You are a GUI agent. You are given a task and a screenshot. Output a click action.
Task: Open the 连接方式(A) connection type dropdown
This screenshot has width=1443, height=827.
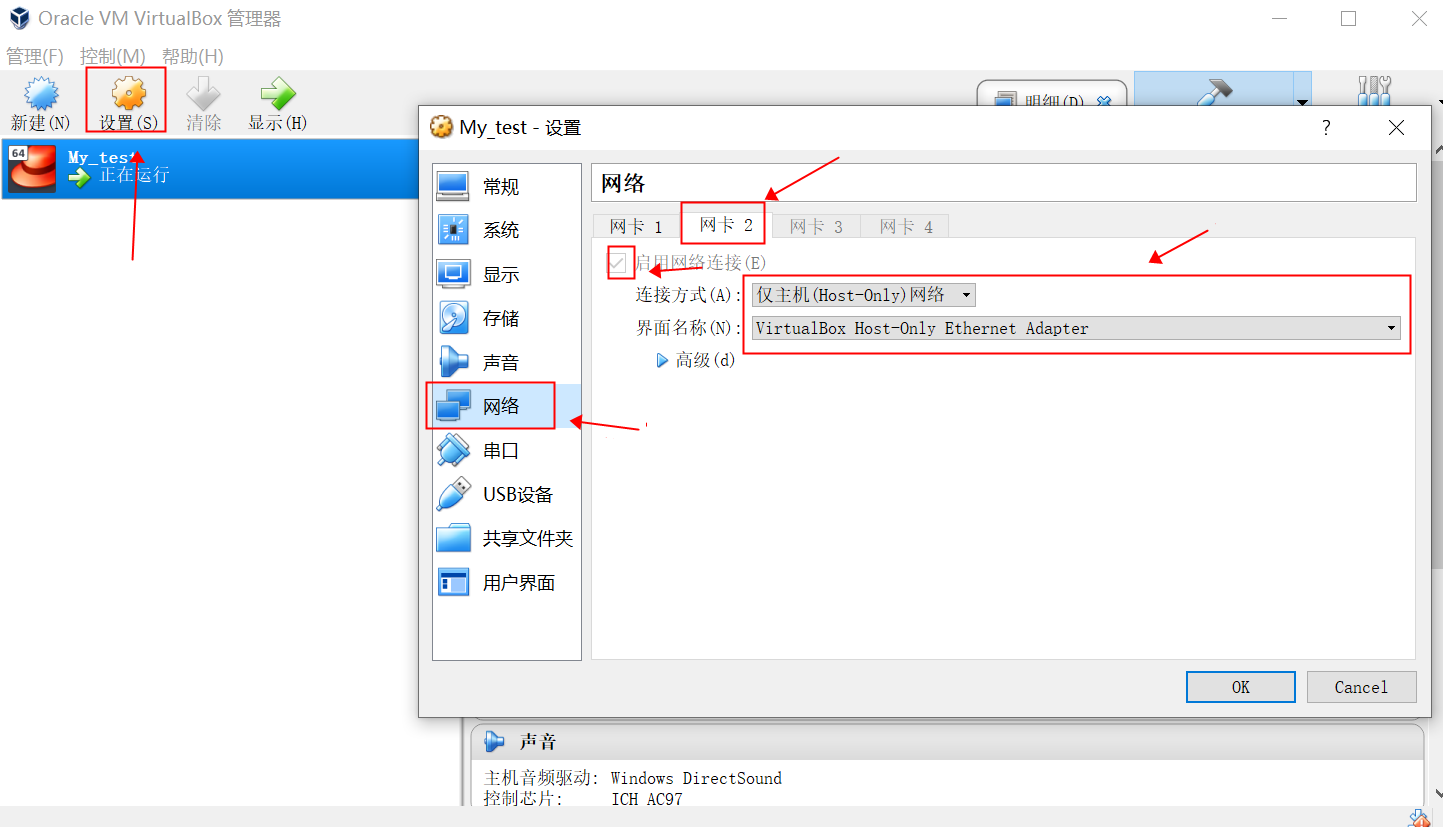click(862, 294)
